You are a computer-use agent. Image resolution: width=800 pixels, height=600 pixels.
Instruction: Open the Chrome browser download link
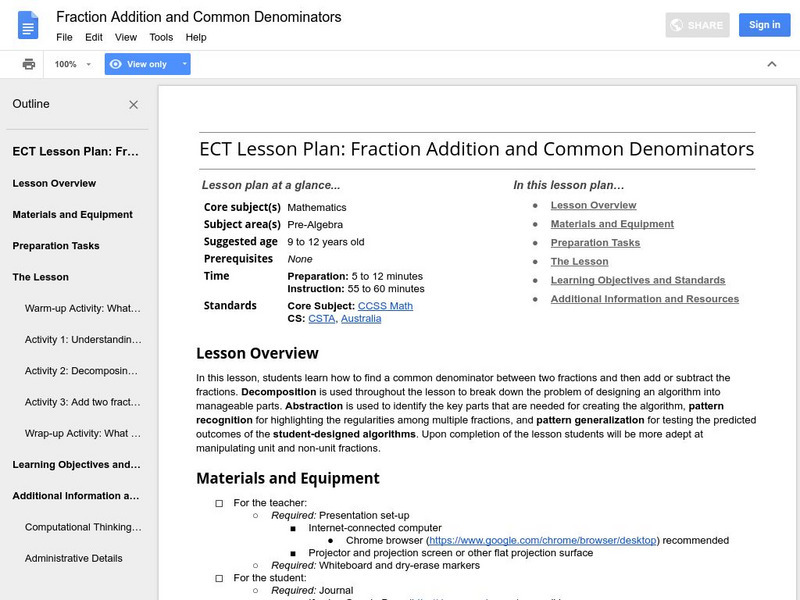tap(543, 540)
